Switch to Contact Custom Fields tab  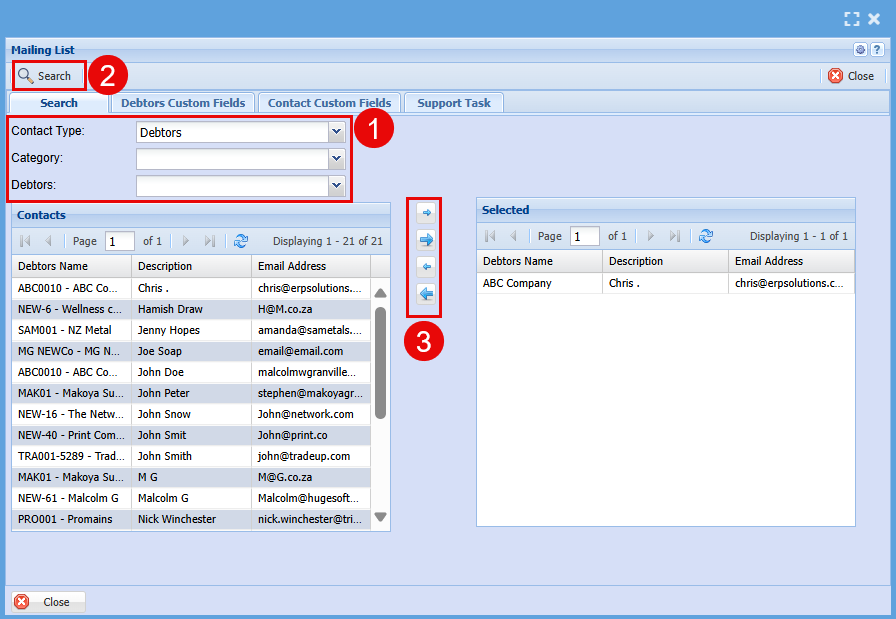point(329,103)
